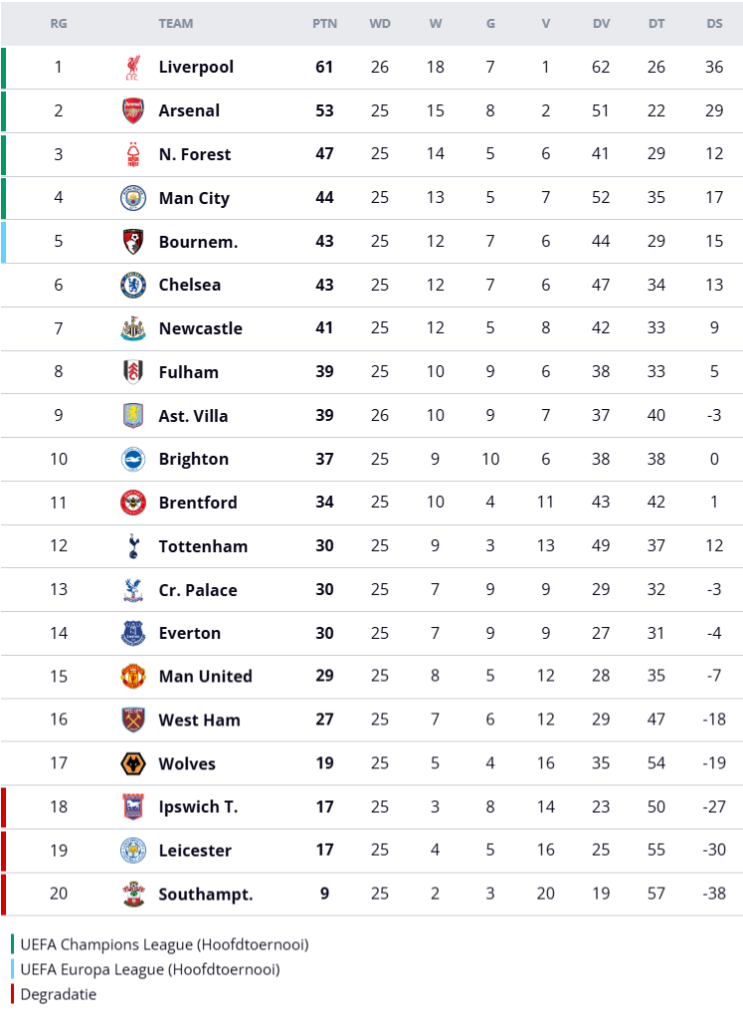Click the Wolves club crest icon
The width and height of the screenshot is (743, 1024).
click(x=133, y=764)
